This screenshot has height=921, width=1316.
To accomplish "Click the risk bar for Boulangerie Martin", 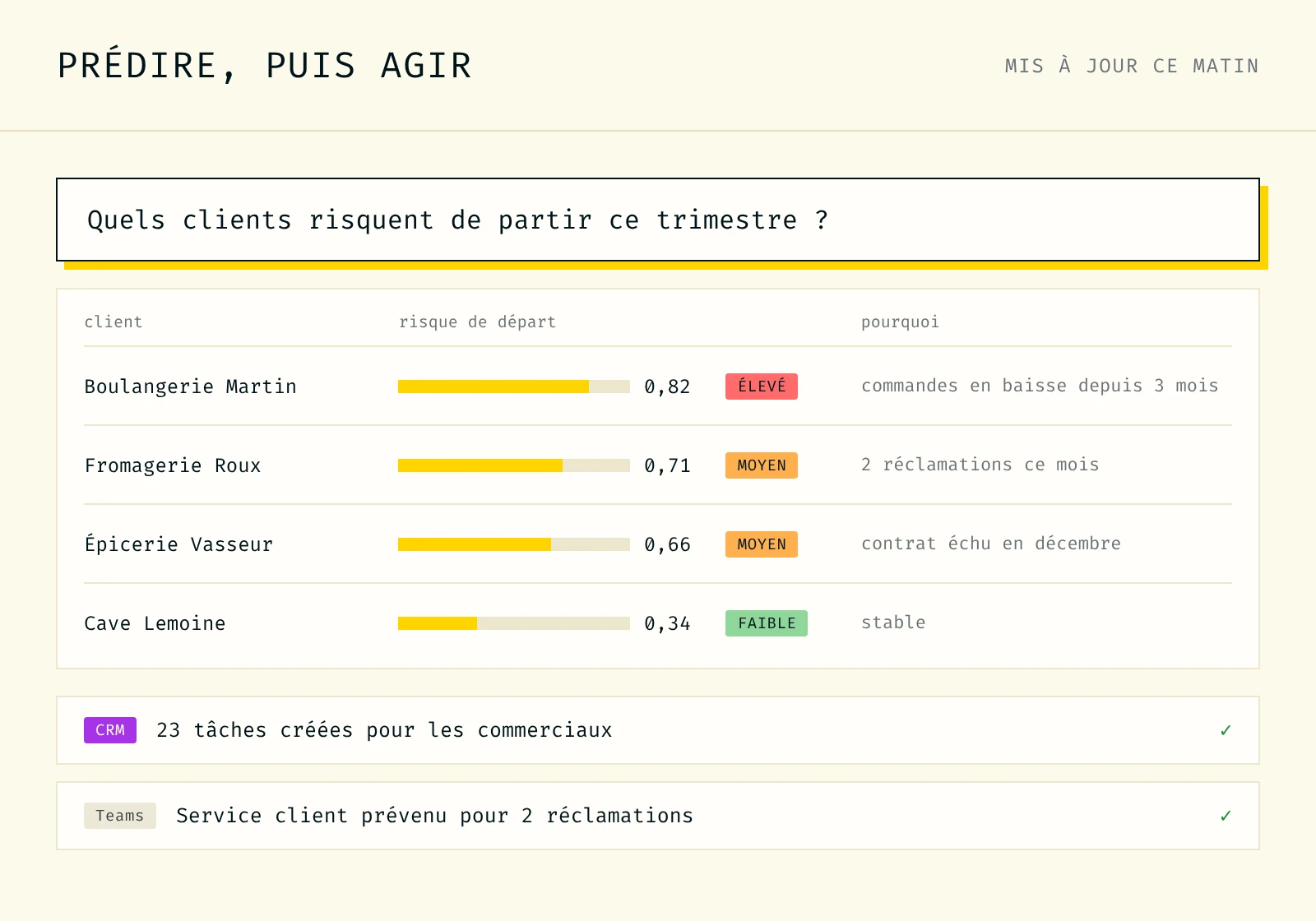I will coord(514,386).
